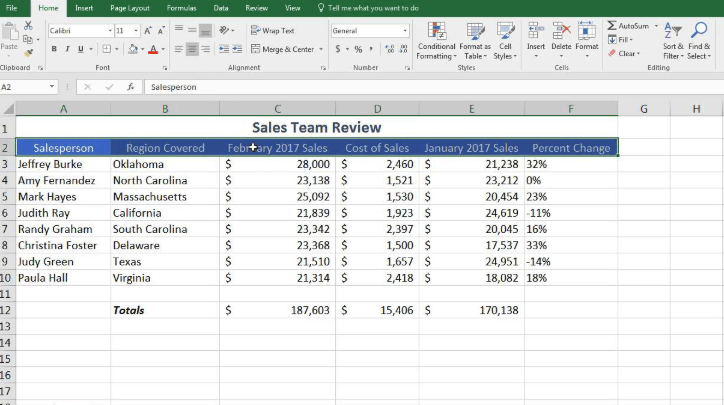724x405 pixels.
Task: Toggle Italic formatting
Action: [68, 49]
